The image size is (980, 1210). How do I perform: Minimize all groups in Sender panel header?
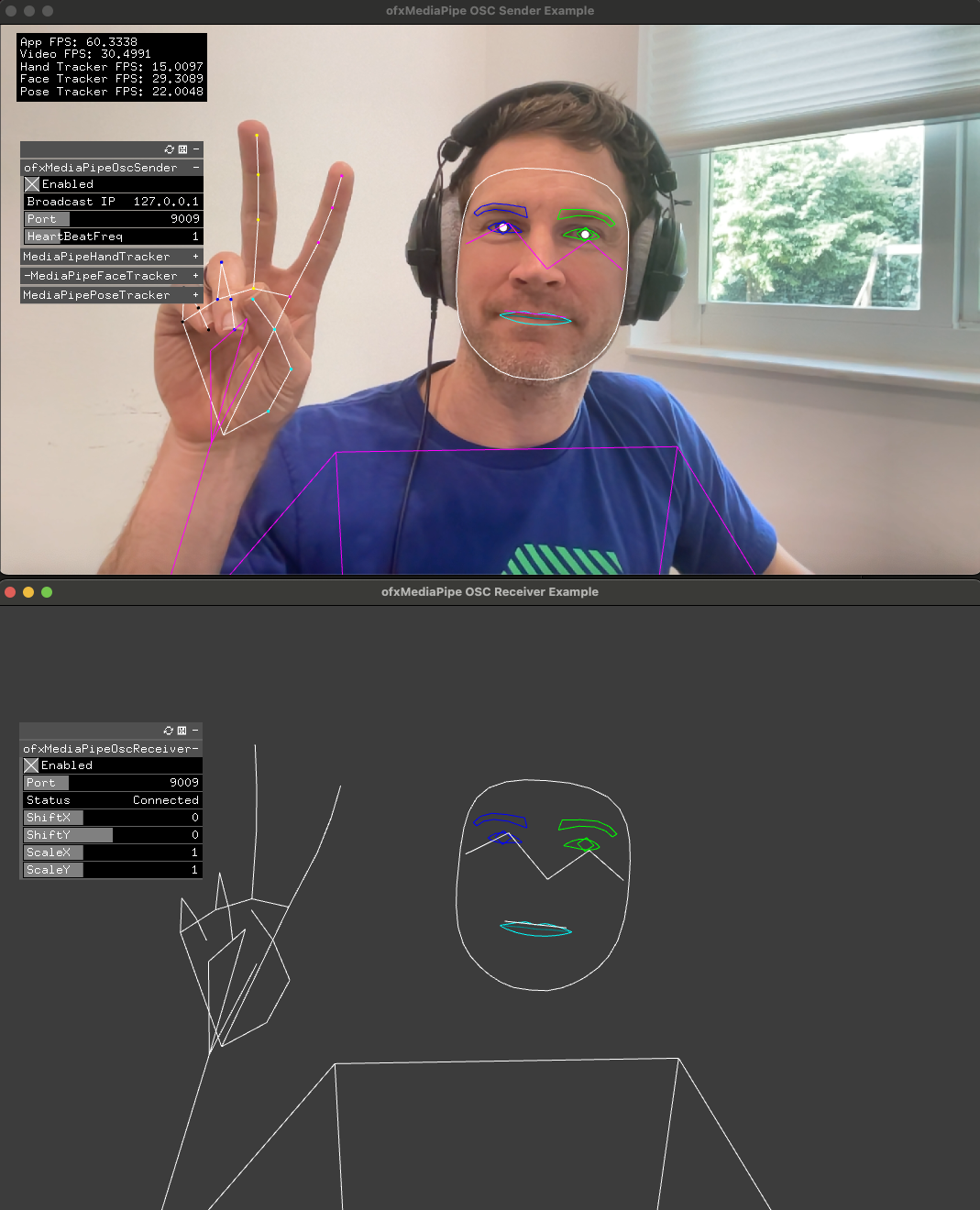(195, 149)
